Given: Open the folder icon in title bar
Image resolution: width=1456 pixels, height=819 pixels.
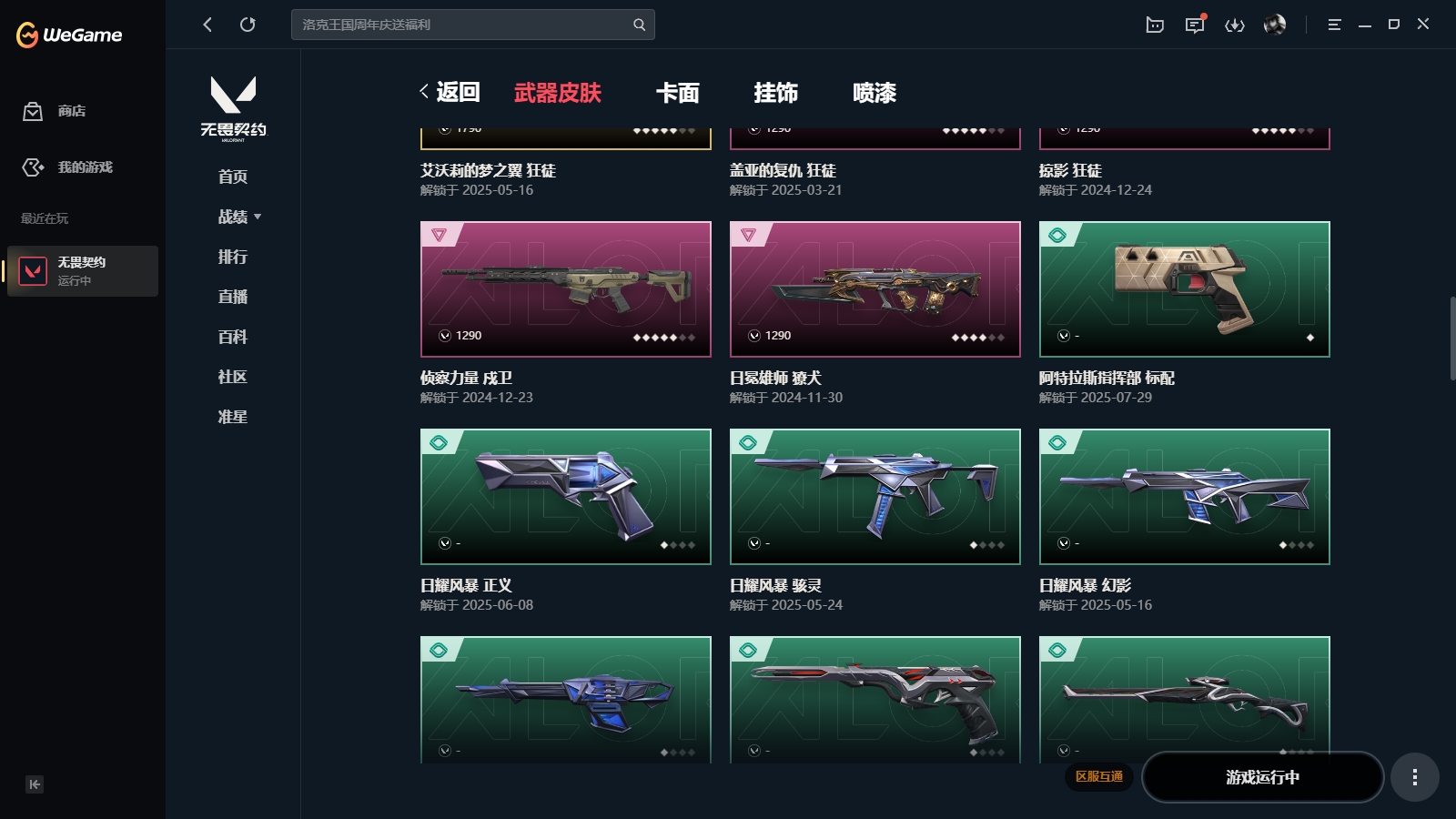Looking at the screenshot, I should click(x=1155, y=25).
